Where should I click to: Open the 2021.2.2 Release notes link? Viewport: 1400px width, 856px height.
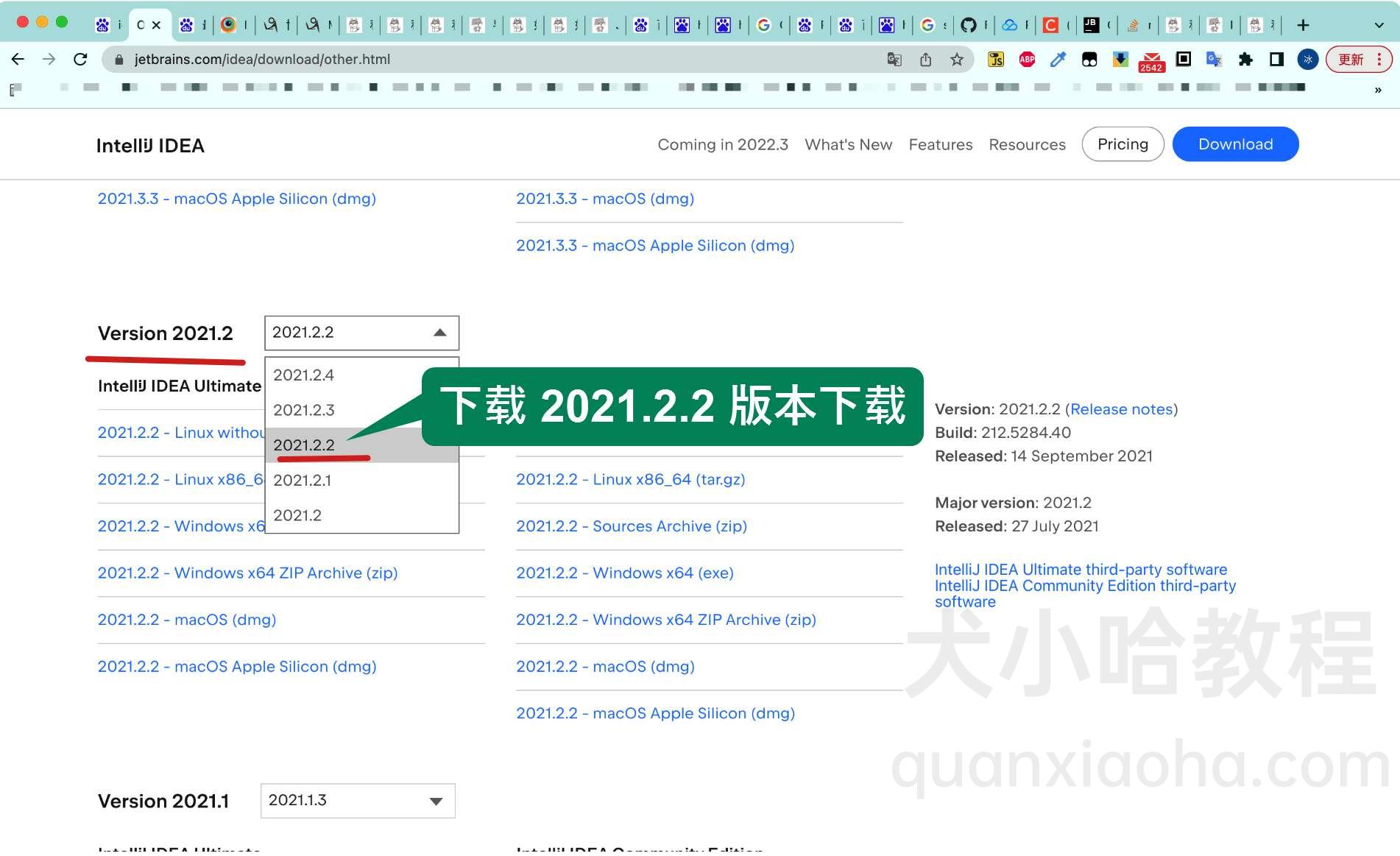(1121, 409)
